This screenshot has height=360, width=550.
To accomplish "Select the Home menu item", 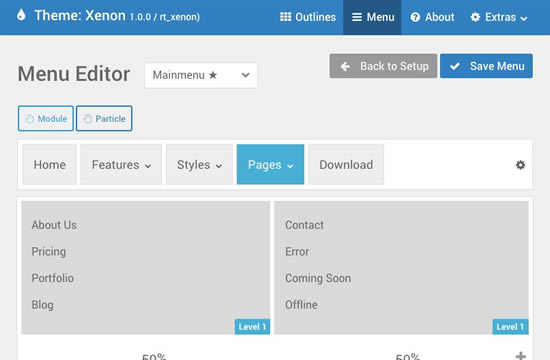I will (x=49, y=165).
